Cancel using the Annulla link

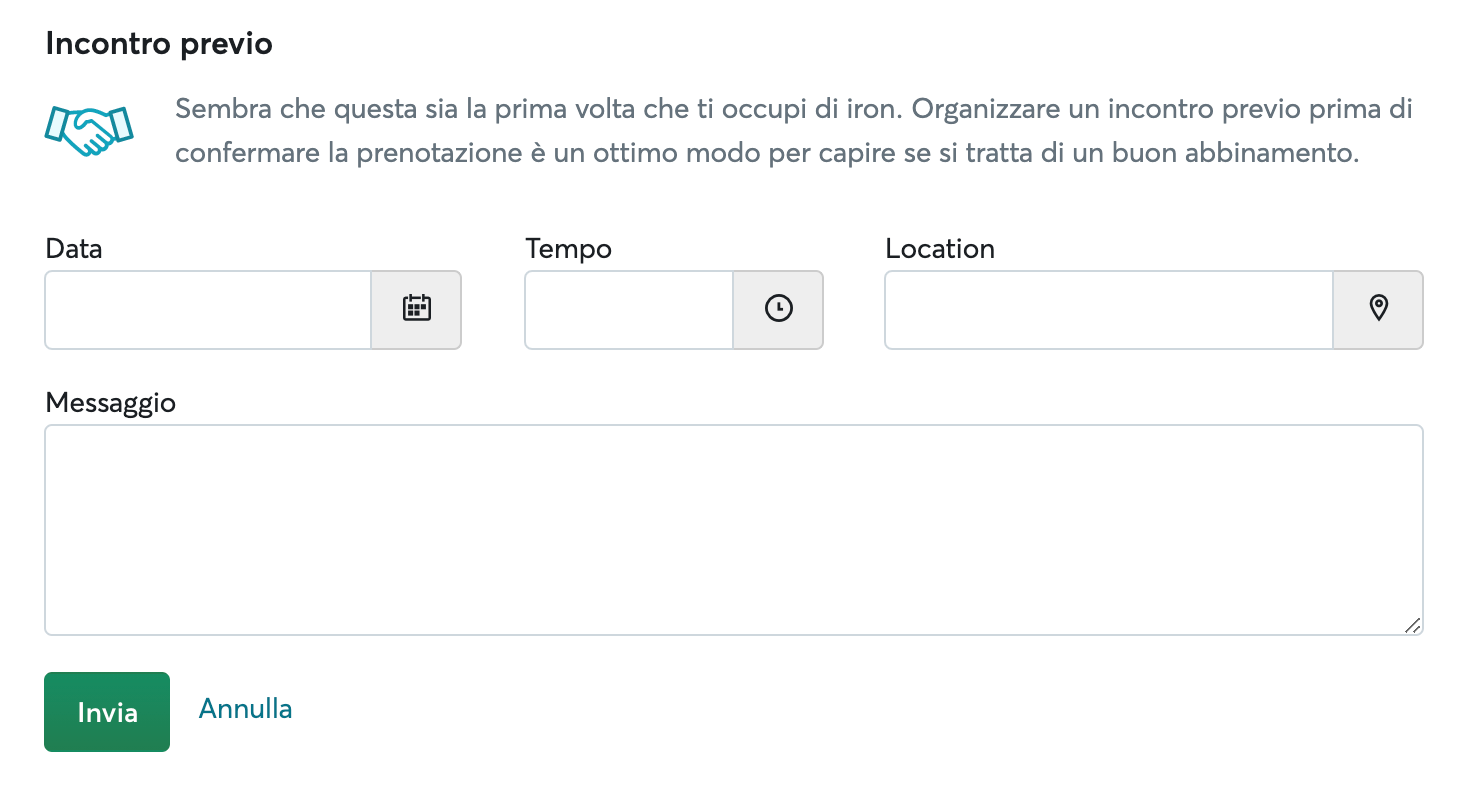pos(246,709)
